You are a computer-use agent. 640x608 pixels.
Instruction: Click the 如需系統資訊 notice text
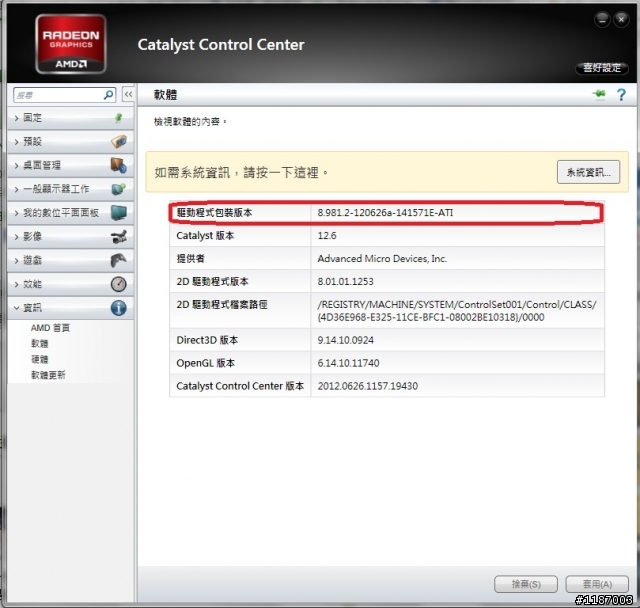241,173
